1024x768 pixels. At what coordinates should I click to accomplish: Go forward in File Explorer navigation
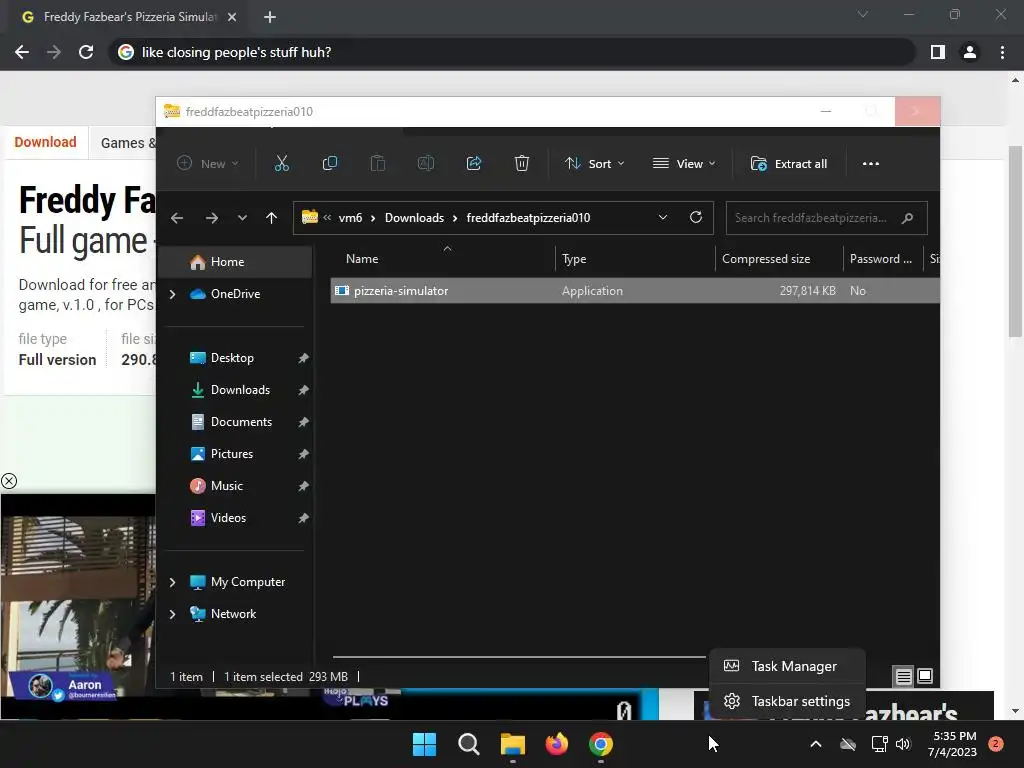click(x=212, y=218)
